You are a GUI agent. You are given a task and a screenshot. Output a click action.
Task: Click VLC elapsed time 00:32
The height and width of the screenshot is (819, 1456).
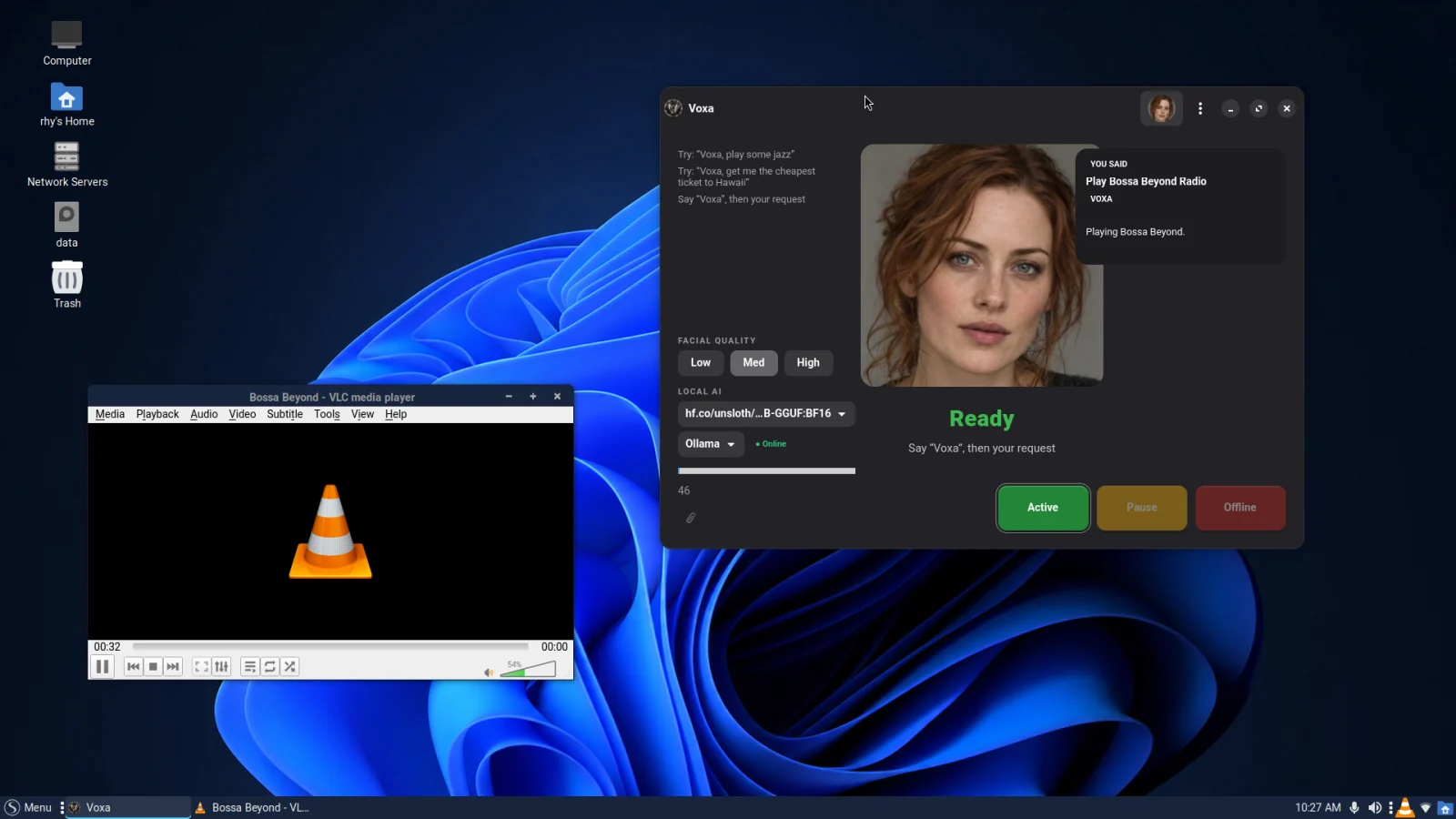[x=107, y=647]
